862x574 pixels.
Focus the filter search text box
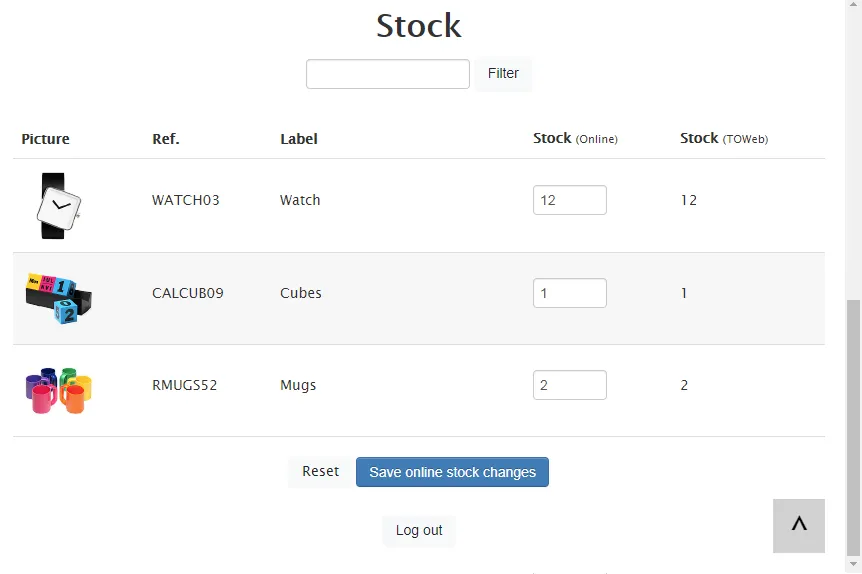coord(387,74)
